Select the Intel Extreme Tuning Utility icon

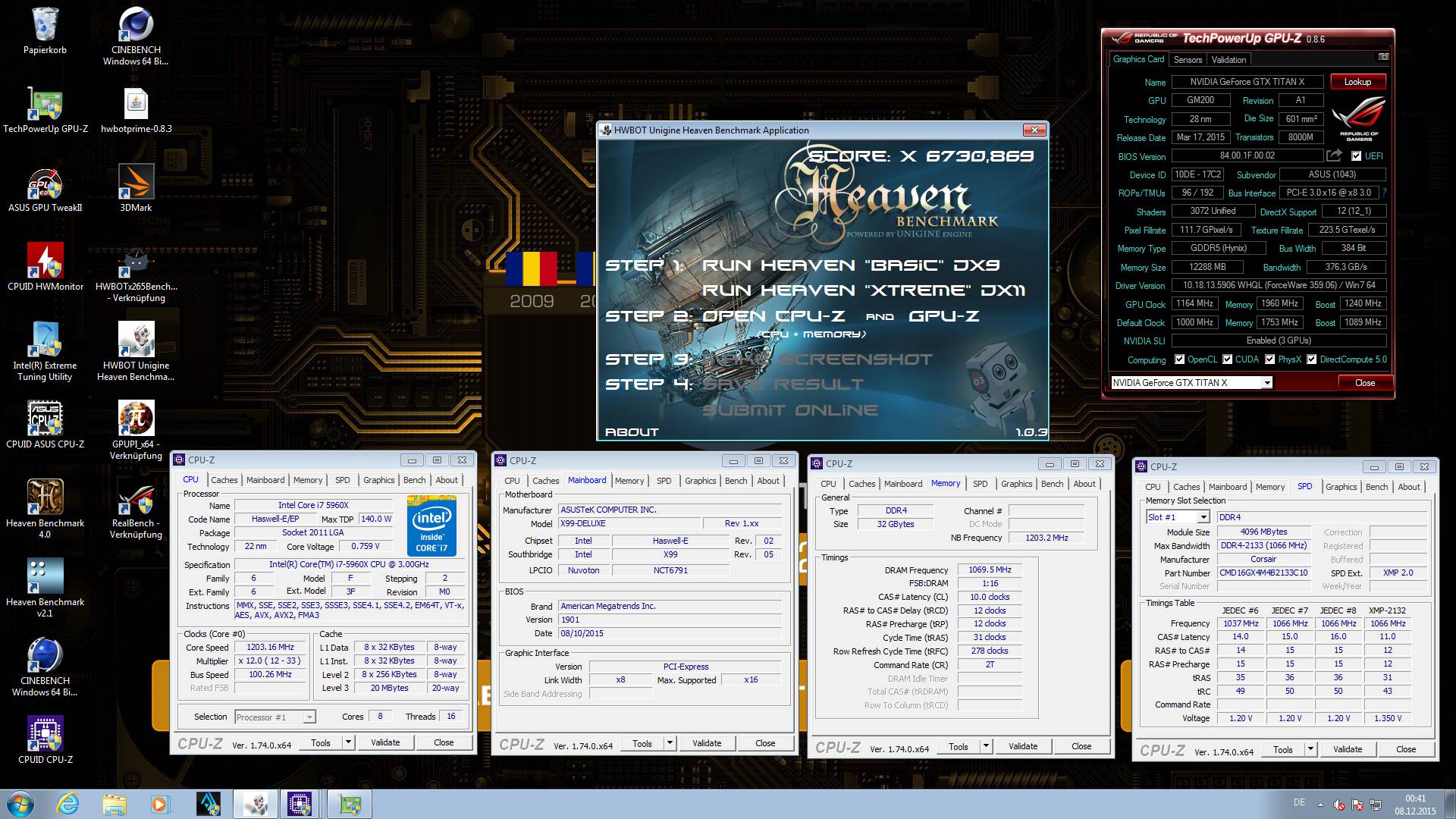pos(45,352)
